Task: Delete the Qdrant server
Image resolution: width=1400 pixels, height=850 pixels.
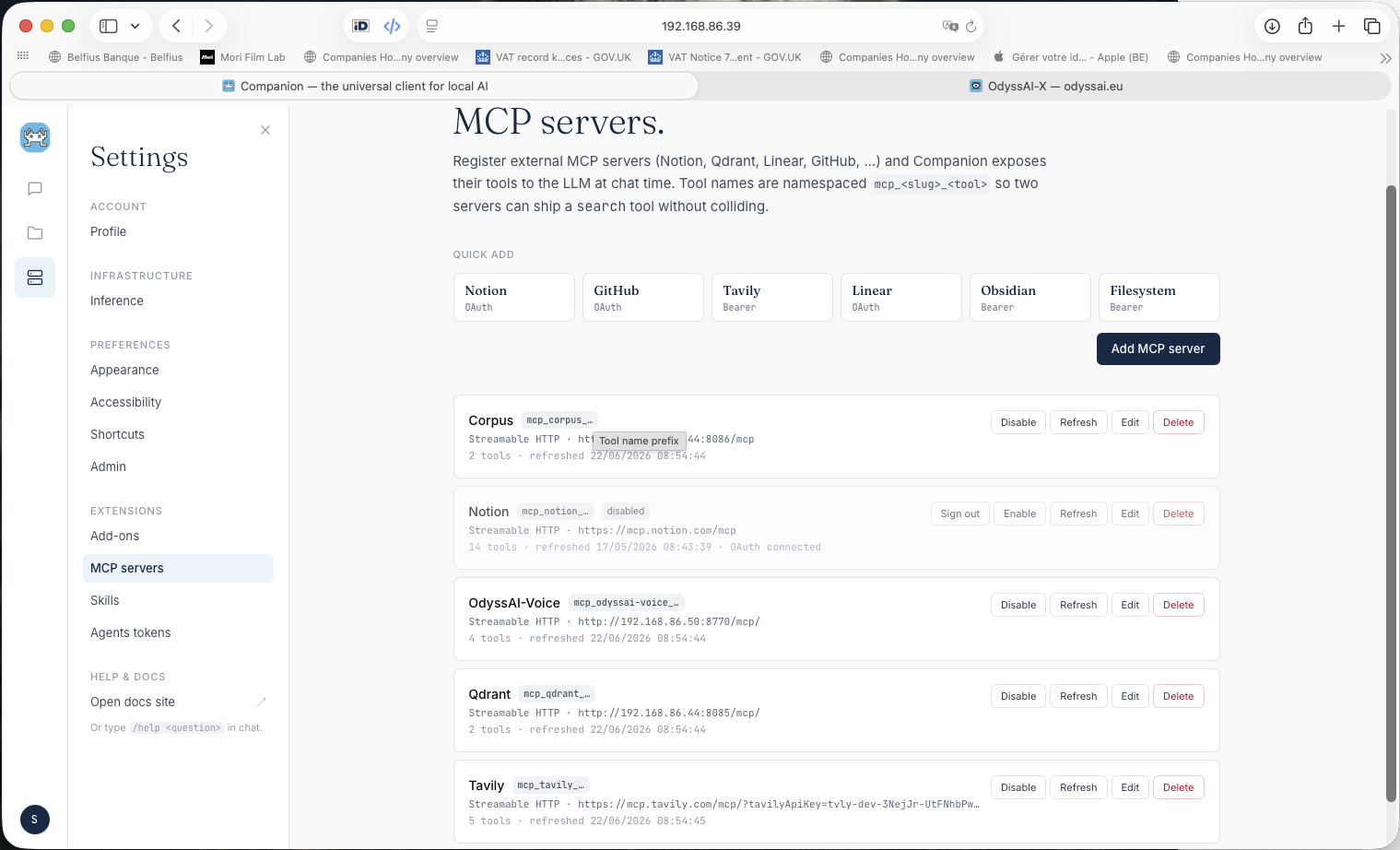Action: coord(1178,696)
